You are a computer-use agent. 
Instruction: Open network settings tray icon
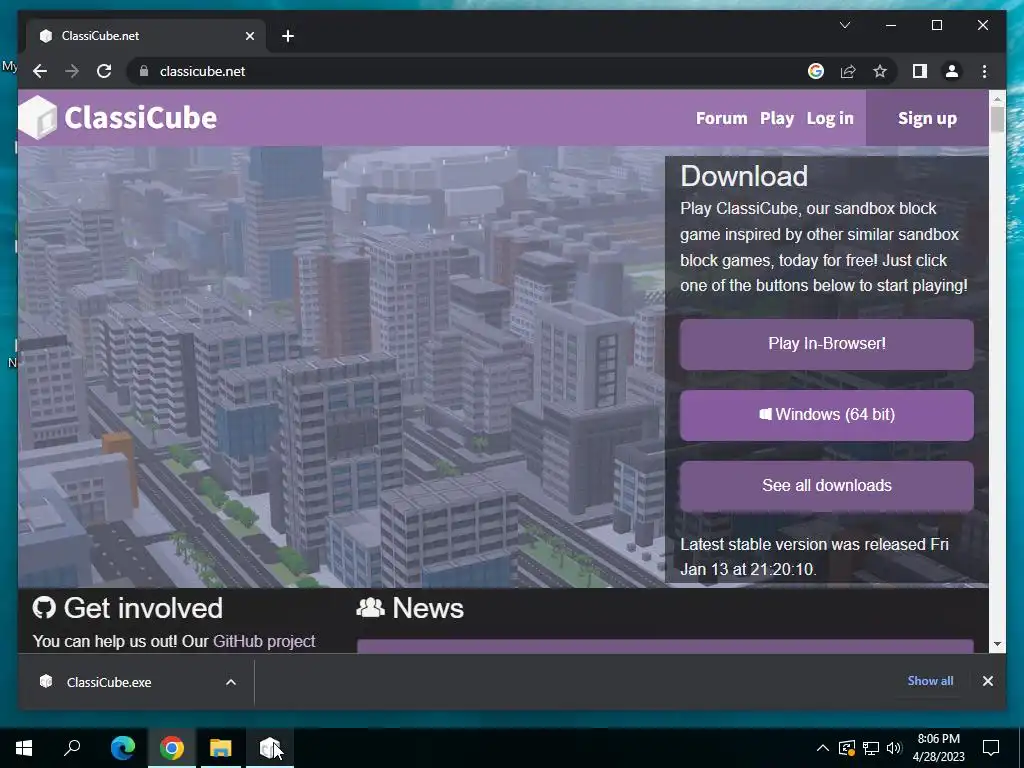[871, 748]
